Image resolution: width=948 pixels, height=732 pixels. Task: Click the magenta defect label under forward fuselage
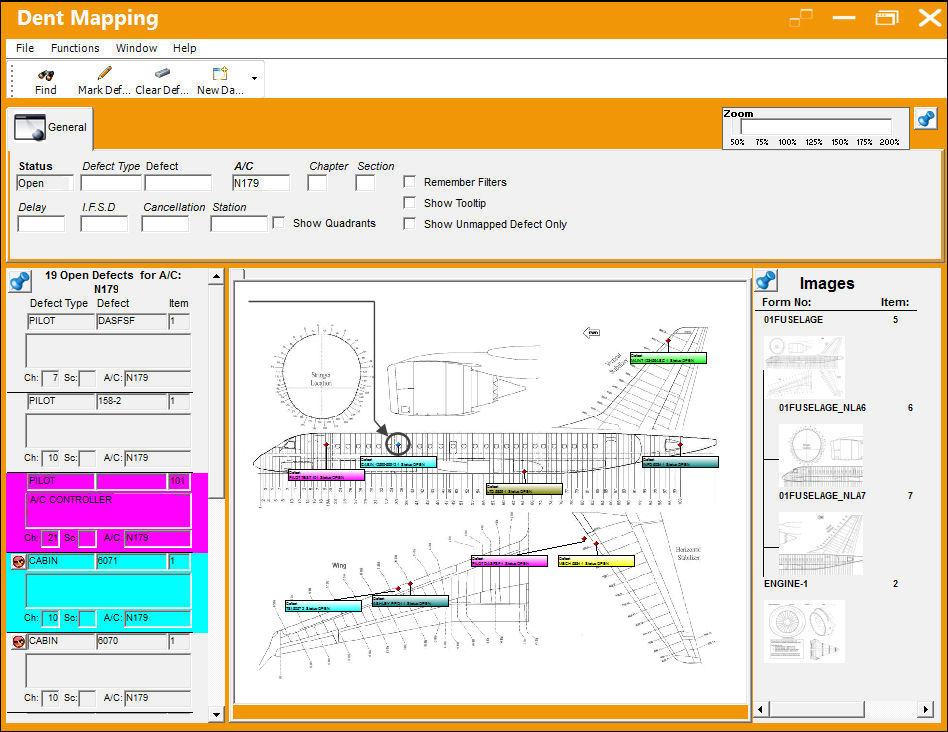click(x=326, y=475)
